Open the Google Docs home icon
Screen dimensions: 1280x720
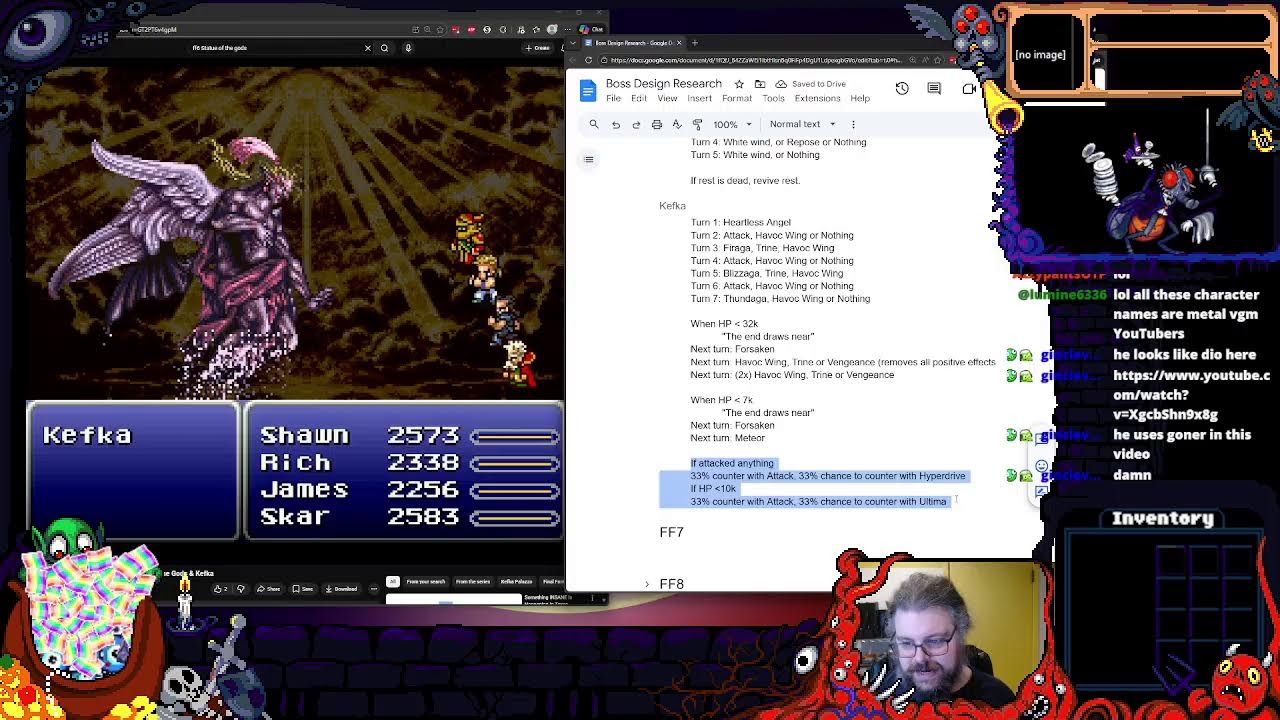tap(587, 90)
